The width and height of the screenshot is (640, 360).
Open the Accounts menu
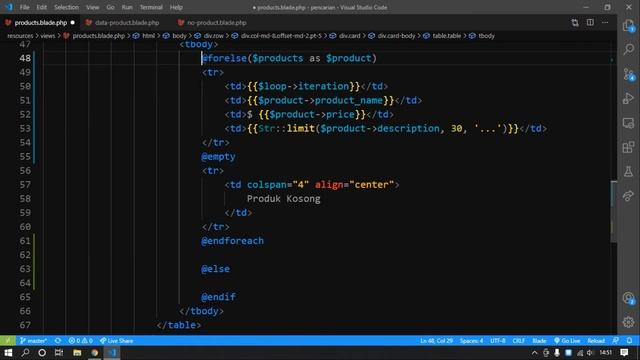pyautogui.click(x=628, y=298)
